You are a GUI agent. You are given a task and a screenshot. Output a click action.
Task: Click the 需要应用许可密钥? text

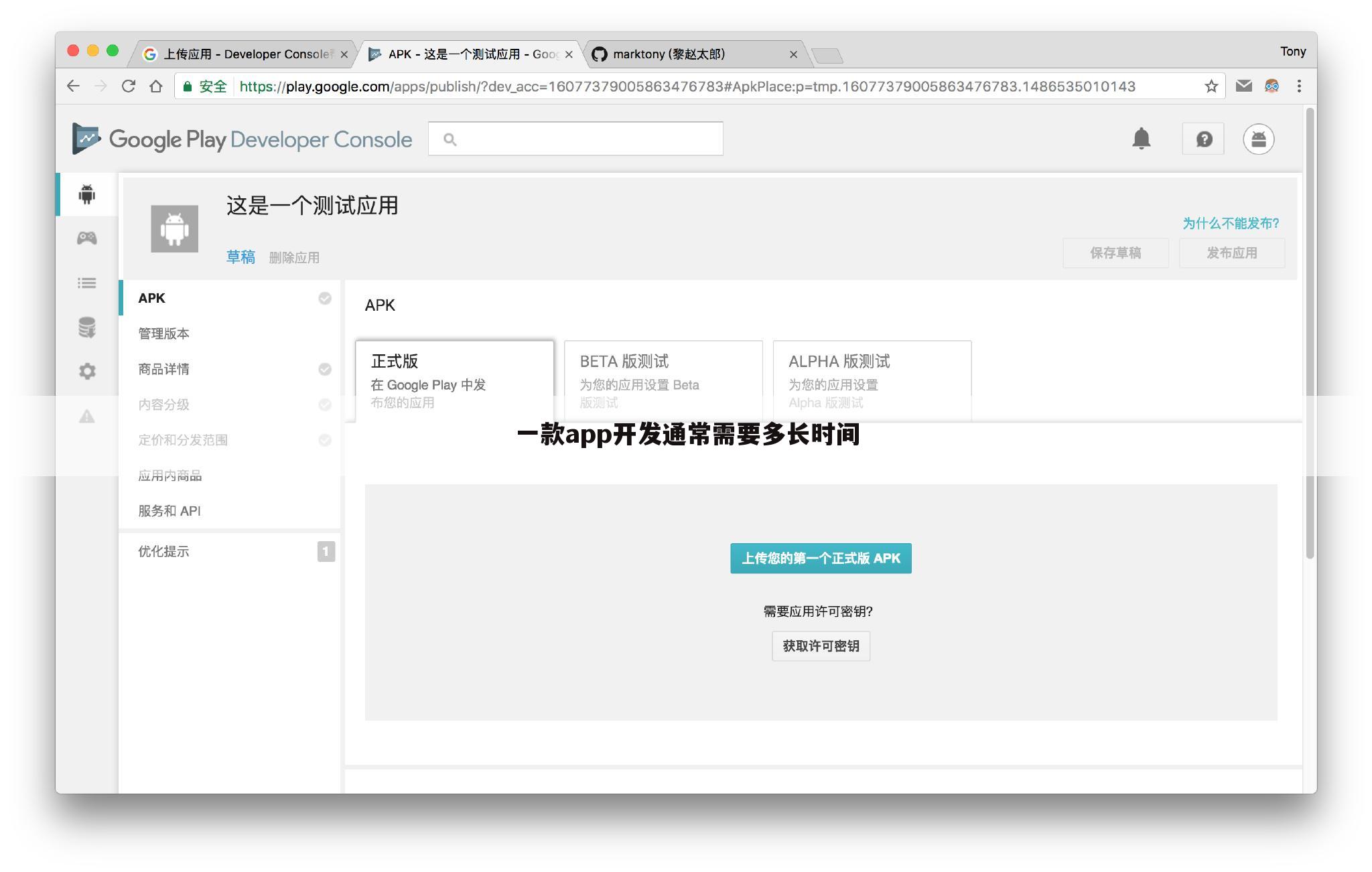pyautogui.click(x=817, y=611)
